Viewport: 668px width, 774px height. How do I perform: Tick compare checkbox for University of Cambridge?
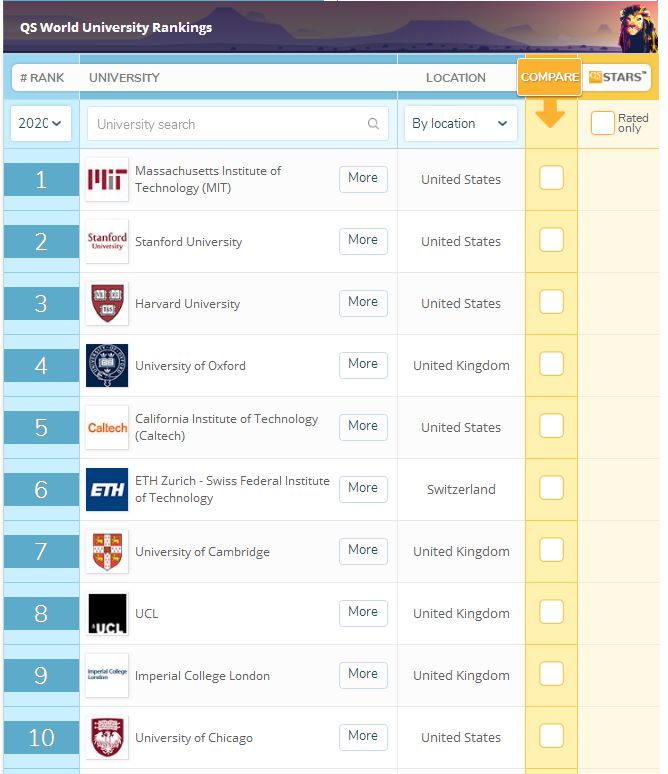(551, 550)
